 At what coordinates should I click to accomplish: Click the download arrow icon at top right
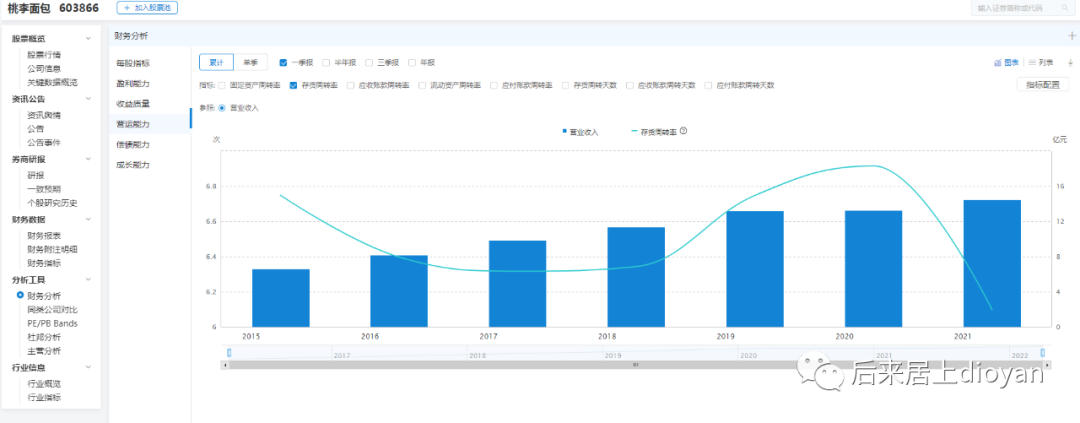(x=1070, y=62)
